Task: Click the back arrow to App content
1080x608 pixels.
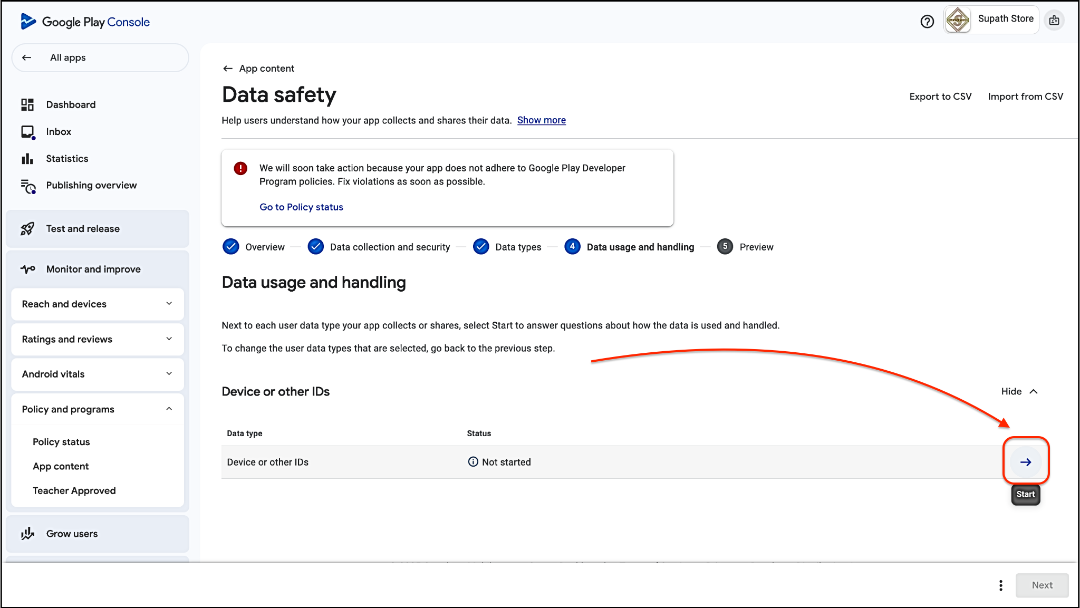Action: [228, 69]
